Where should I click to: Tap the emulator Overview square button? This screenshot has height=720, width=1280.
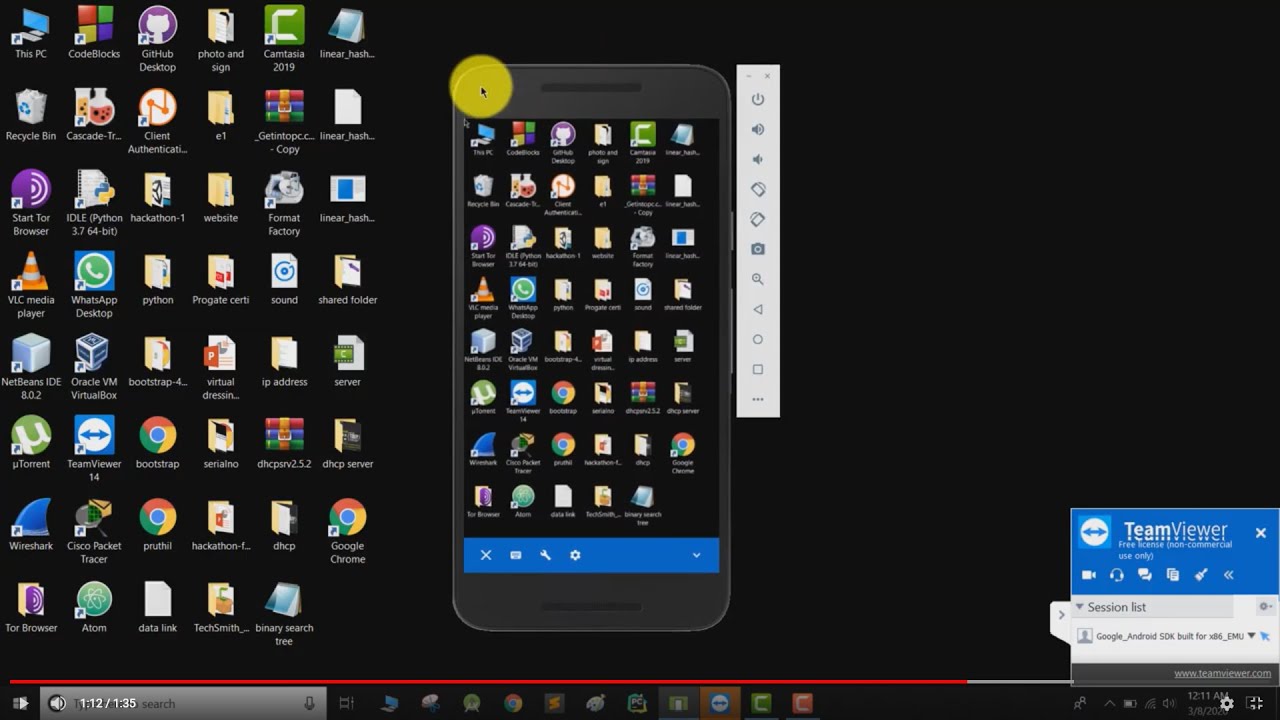tap(758, 369)
